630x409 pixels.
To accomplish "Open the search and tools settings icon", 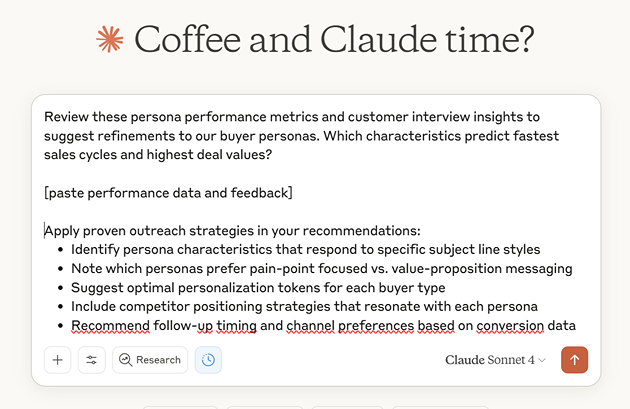I will [91, 360].
